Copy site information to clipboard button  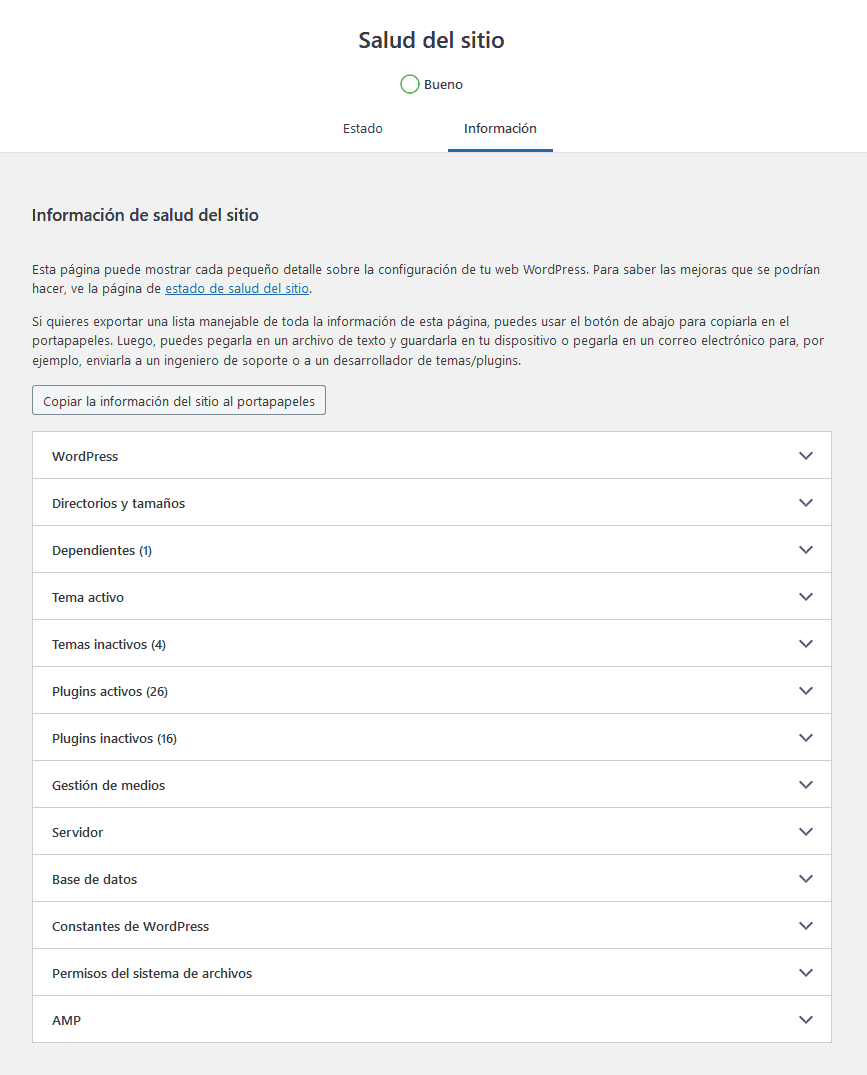179,401
